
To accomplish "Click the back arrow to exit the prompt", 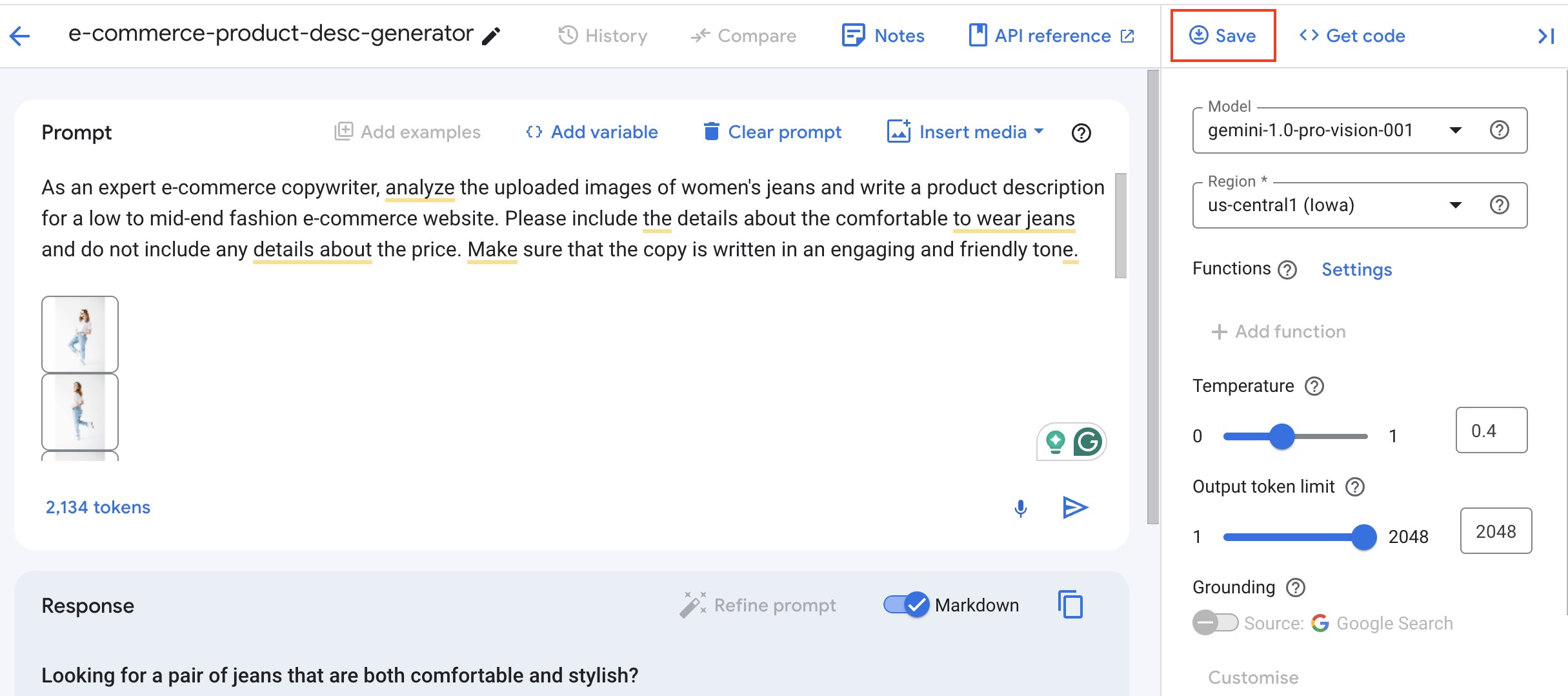I will coord(19,36).
